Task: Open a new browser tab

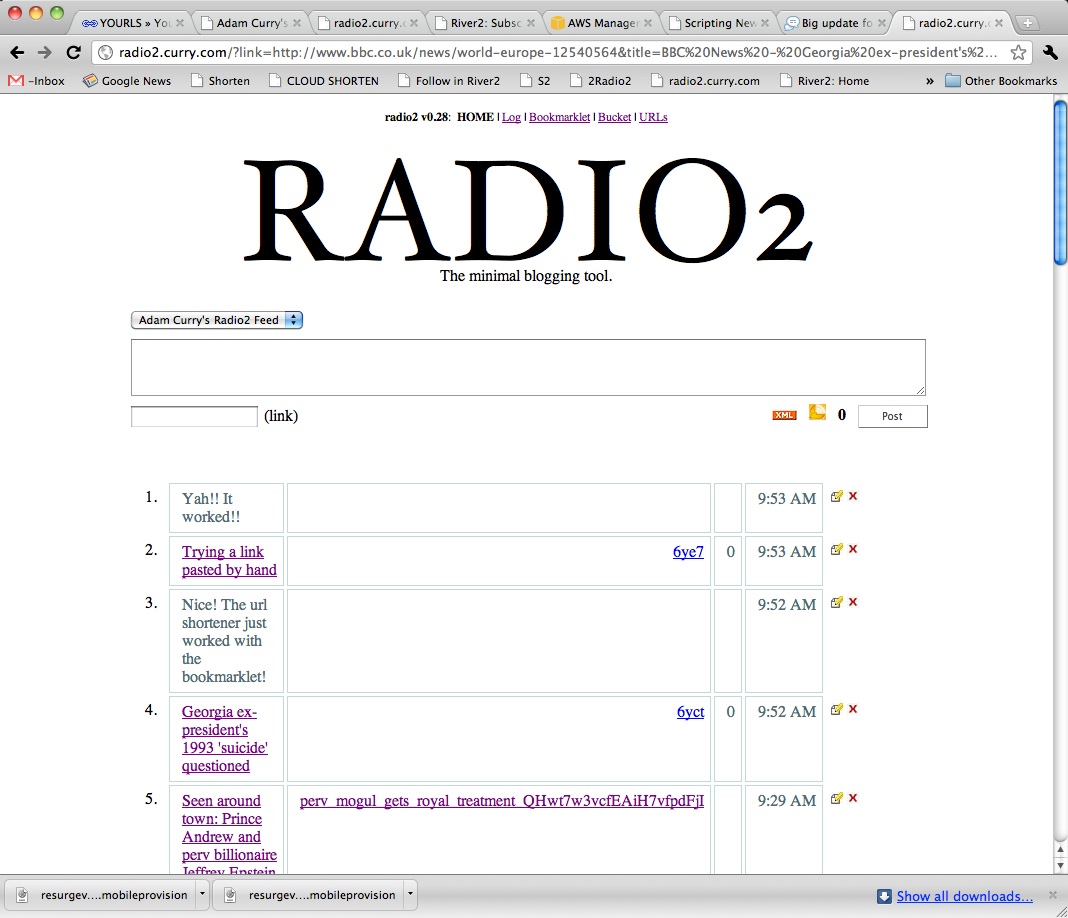Action: click(1027, 23)
